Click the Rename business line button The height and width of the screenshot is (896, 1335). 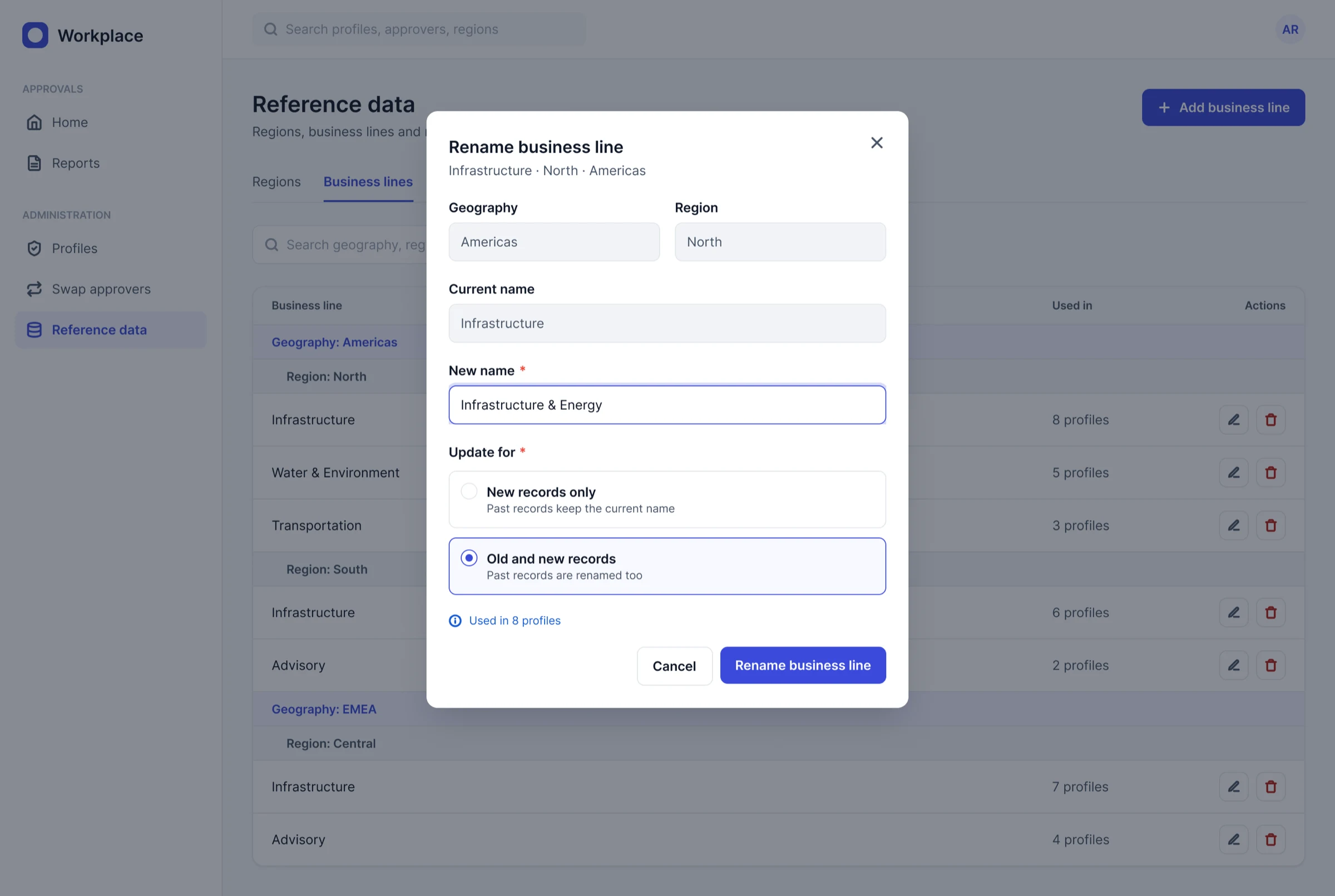[x=802, y=665]
